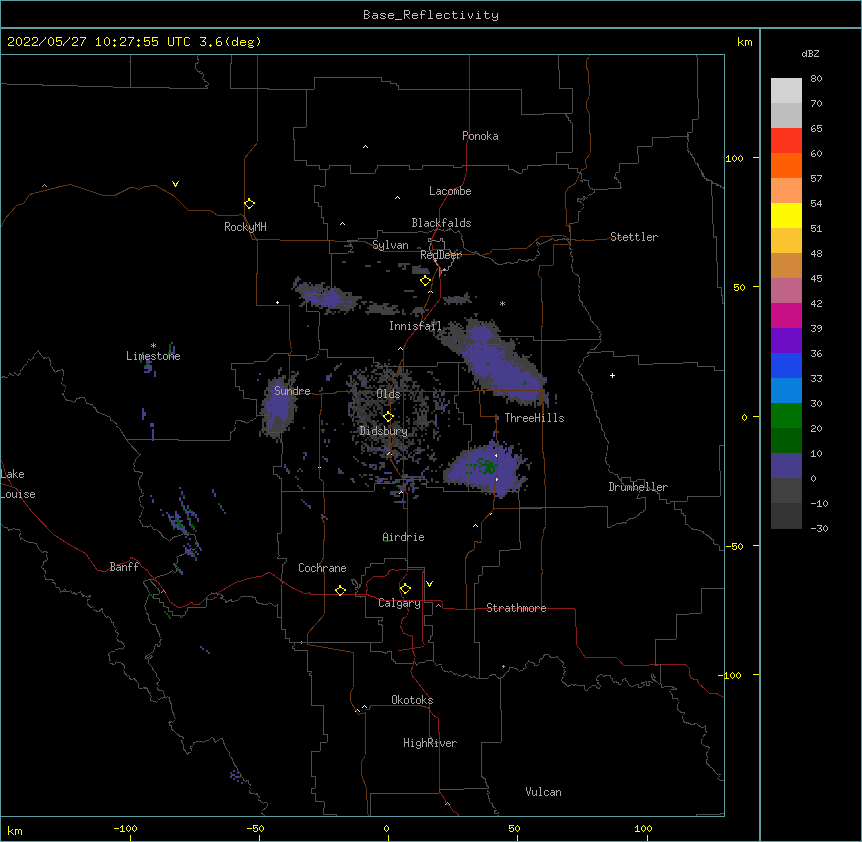
Task: Click the Olds town label
Action: pos(388,394)
